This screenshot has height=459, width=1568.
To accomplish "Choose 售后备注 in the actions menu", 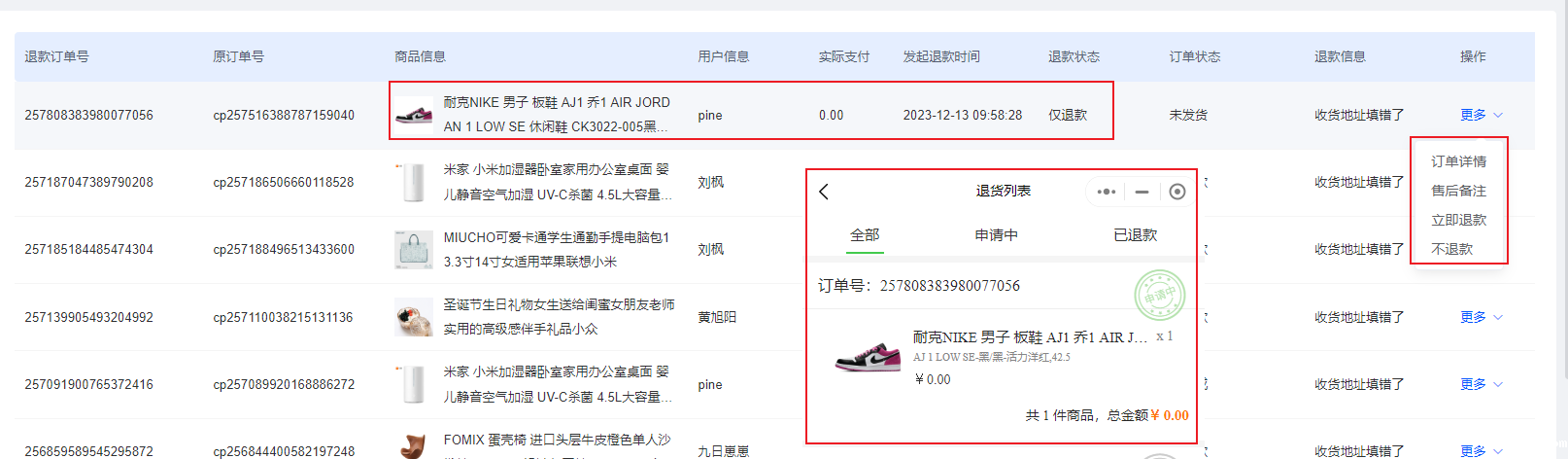I will coord(1458,191).
